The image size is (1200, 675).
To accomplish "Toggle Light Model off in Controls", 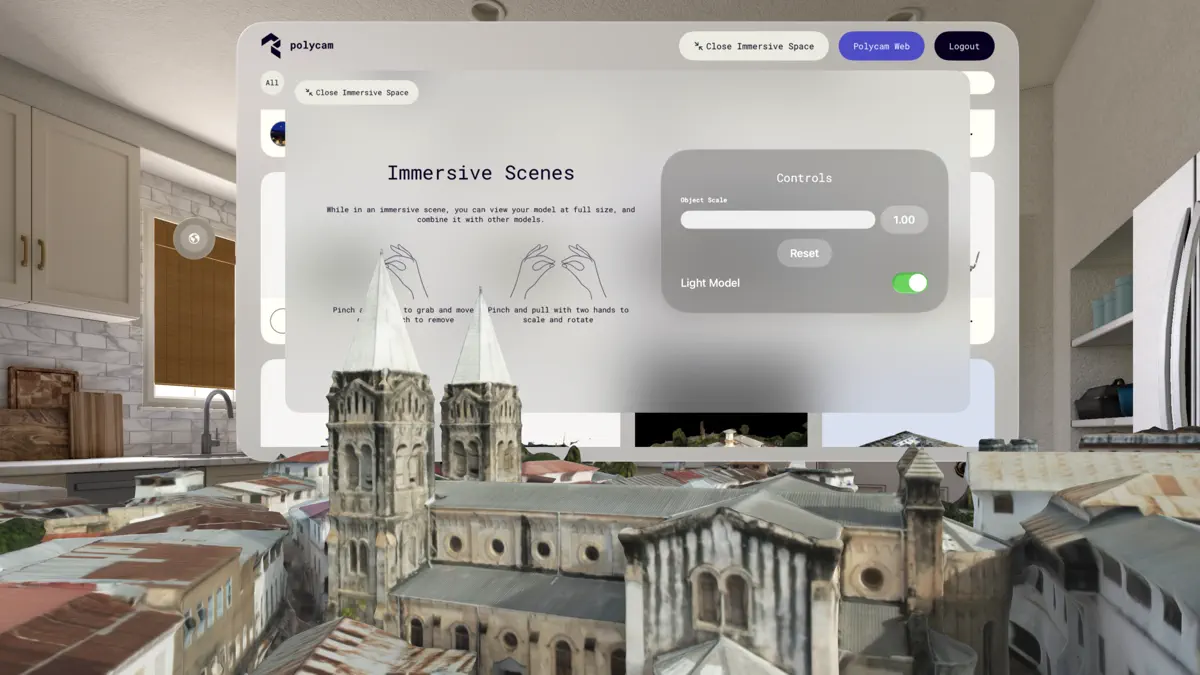I will 908,283.
